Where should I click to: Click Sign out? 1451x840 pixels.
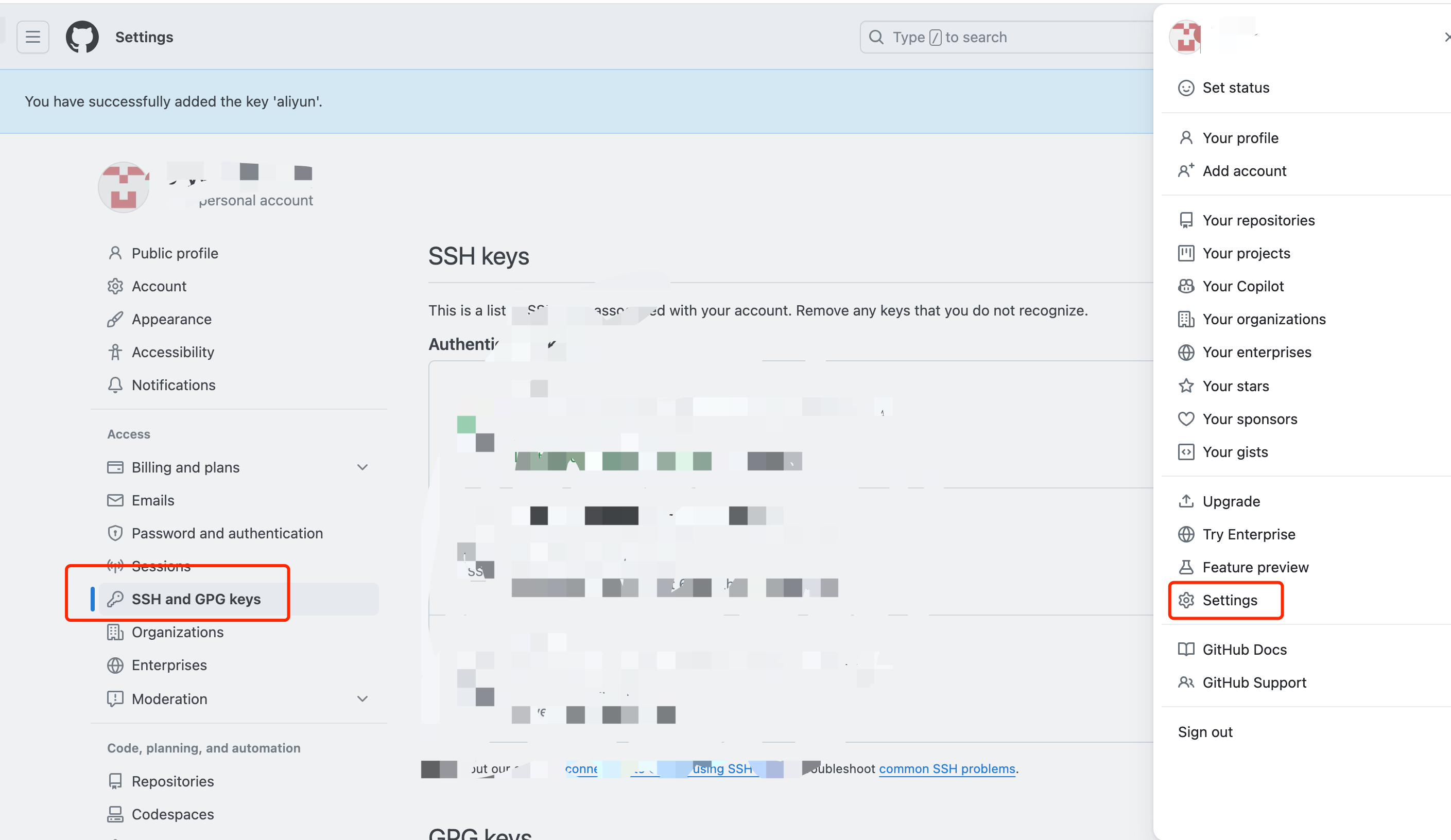(1205, 732)
